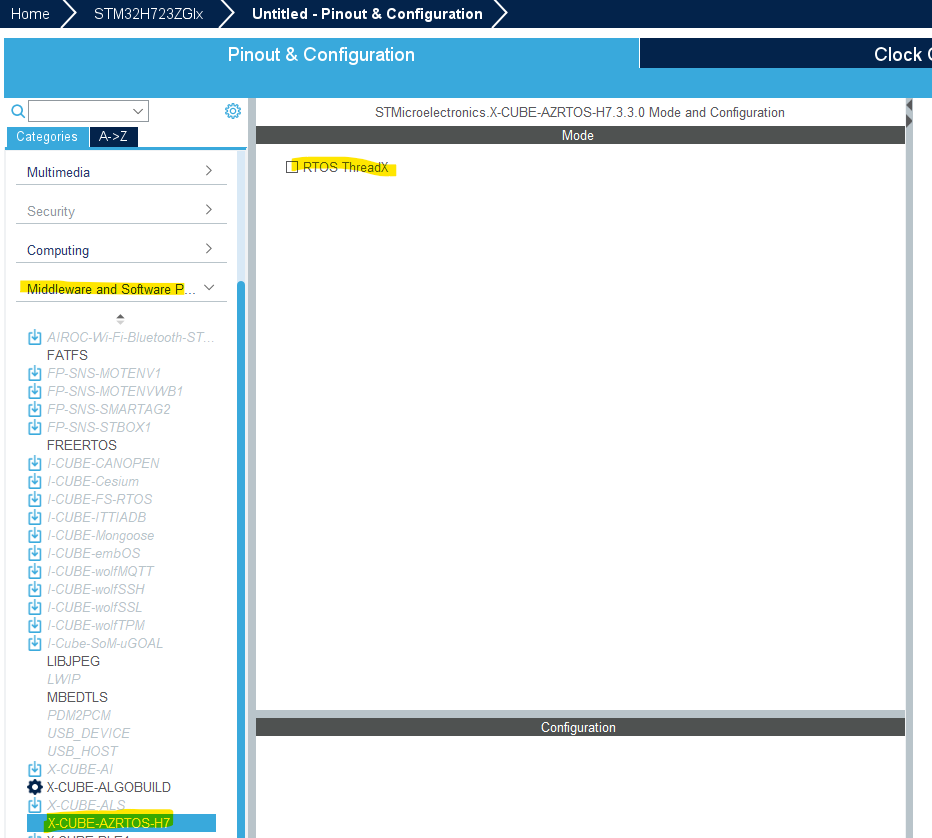Collapse left panel using upper splitter arrow
This screenshot has width=932, height=838.
(909, 105)
